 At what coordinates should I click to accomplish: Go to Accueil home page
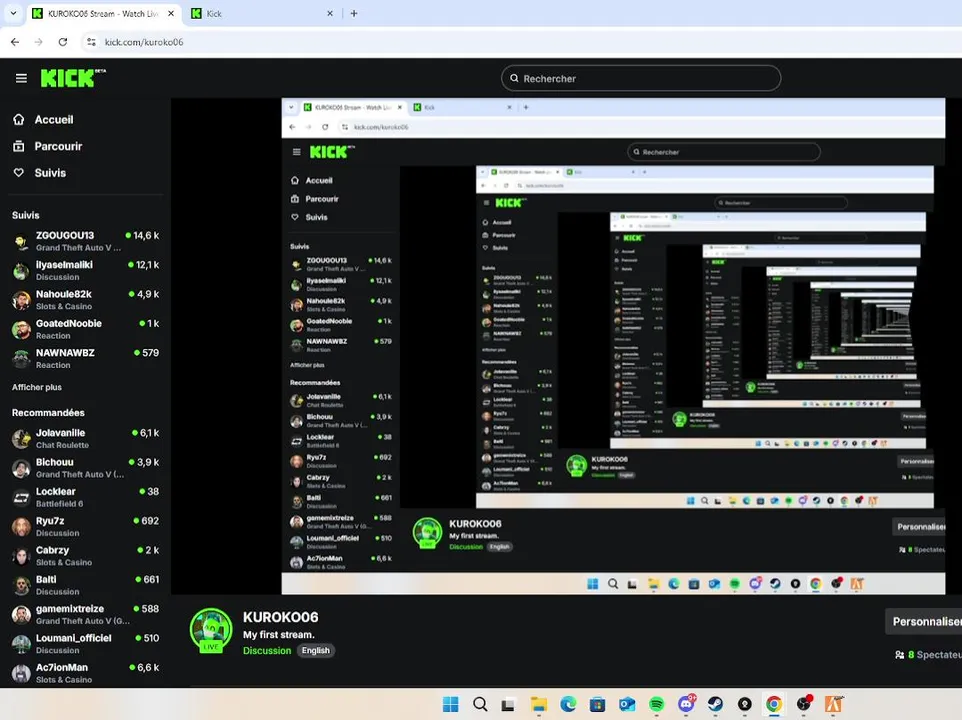[x=53, y=120]
